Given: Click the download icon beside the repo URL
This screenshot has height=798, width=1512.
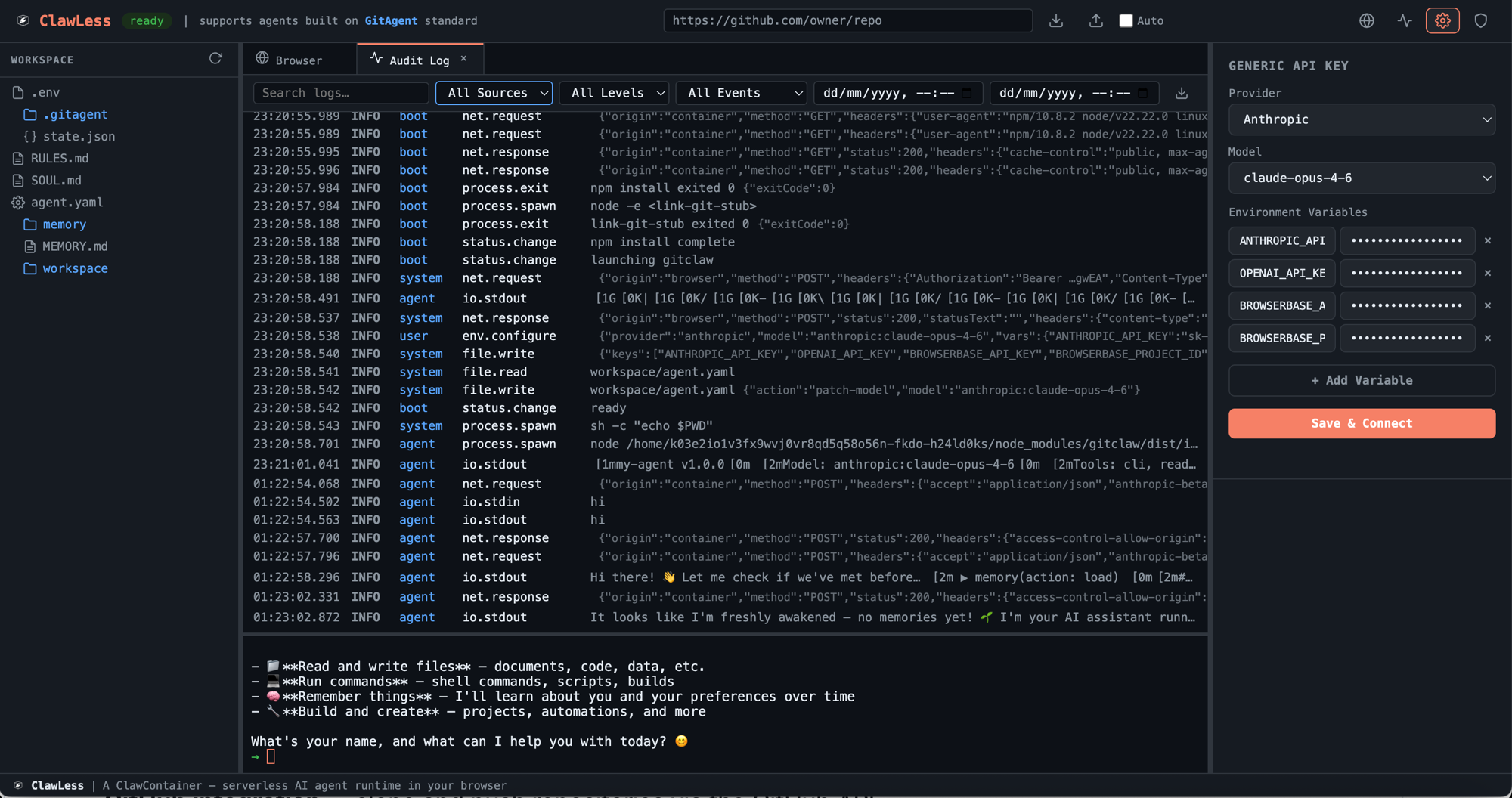Looking at the screenshot, I should [1056, 20].
